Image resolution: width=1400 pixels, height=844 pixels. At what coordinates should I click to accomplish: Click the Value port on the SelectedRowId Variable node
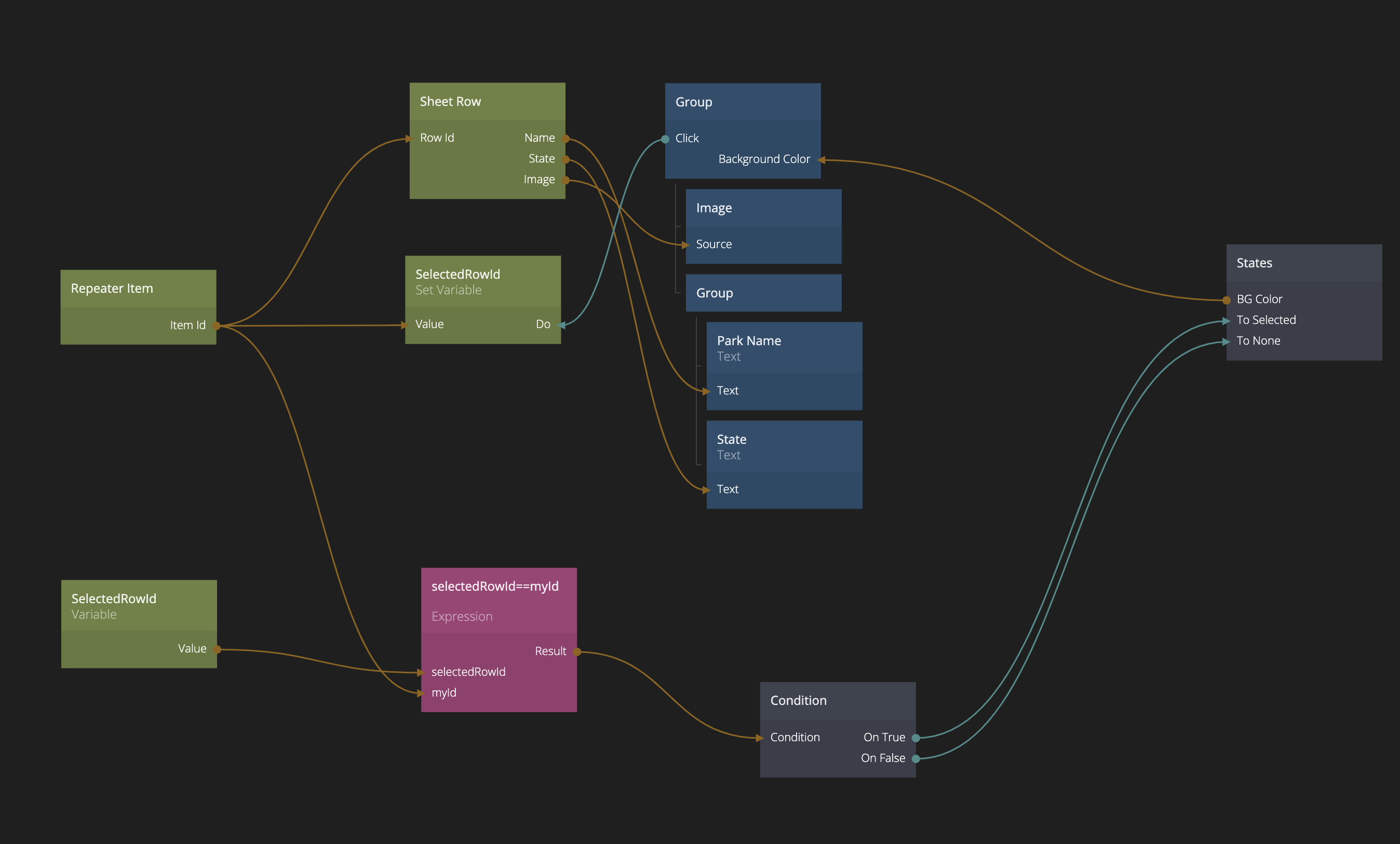(x=217, y=649)
